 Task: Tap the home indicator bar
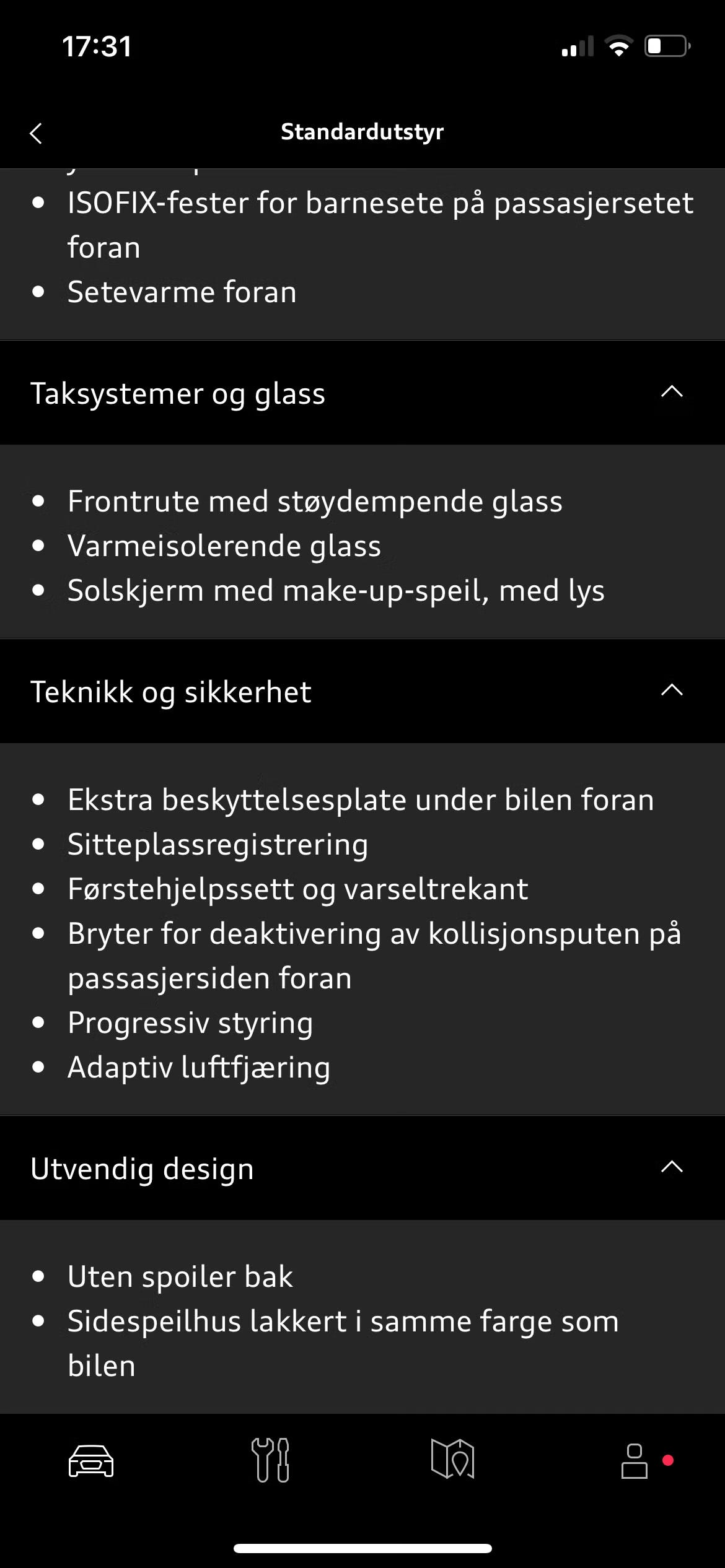pos(362,1548)
